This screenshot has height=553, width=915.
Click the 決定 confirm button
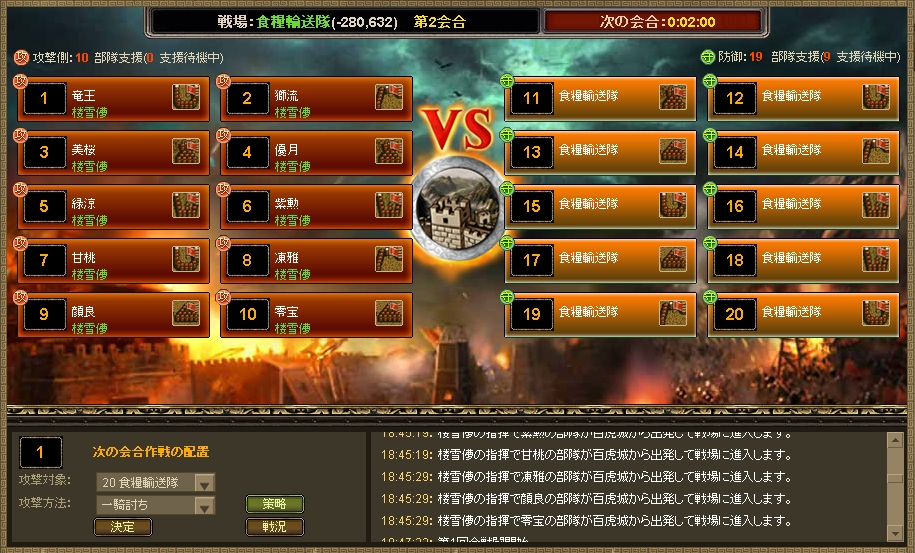[123, 527]
